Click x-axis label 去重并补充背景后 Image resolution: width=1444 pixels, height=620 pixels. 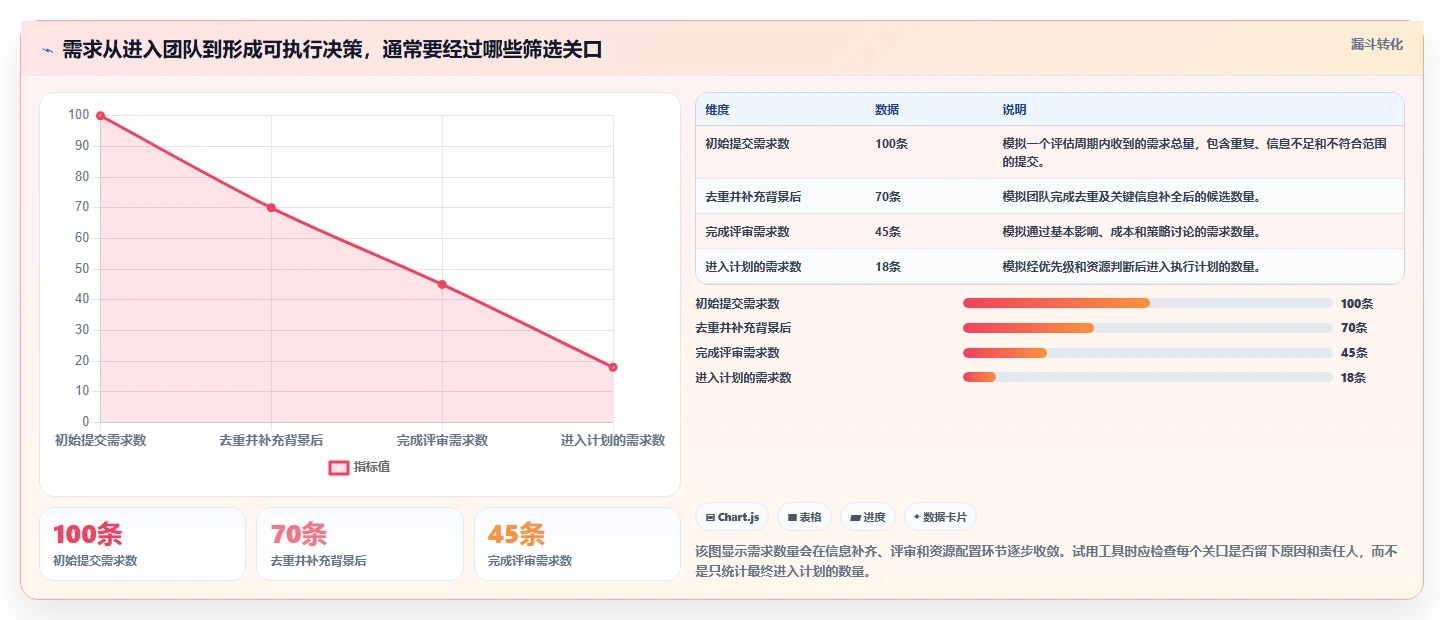(x=271, y=440)
